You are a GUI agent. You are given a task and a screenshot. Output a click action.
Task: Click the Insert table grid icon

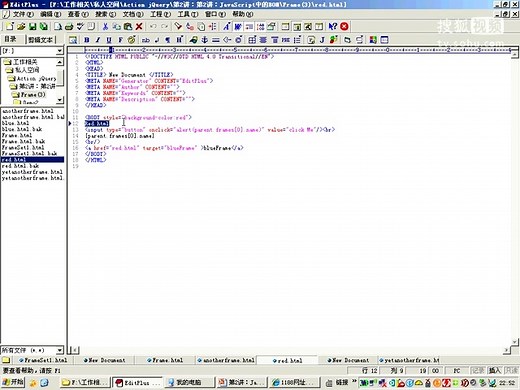tap(252, 40)
